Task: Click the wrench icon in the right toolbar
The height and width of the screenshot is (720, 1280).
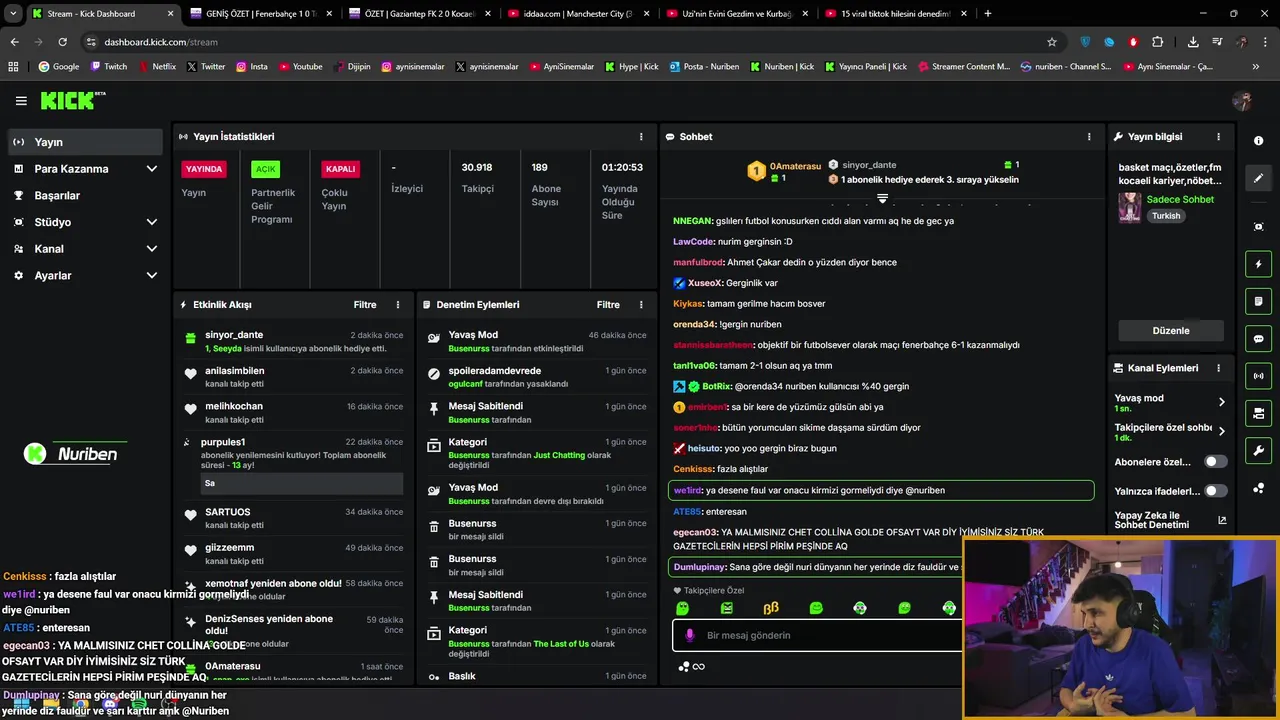Action: pos(1258,451)
